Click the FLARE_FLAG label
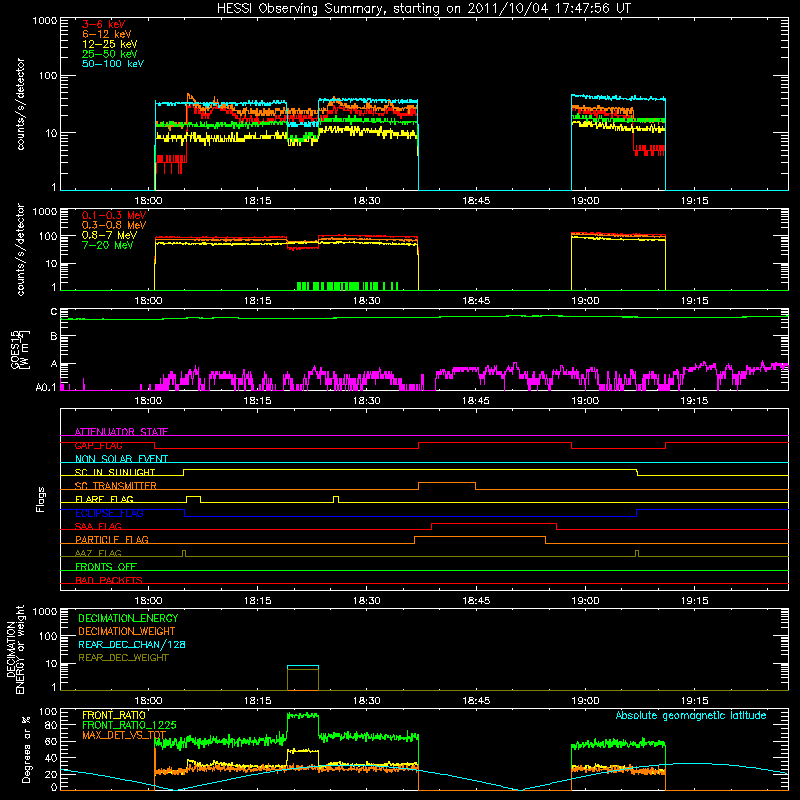The height and width of the screenshot is (800, 800). (104, 499)
